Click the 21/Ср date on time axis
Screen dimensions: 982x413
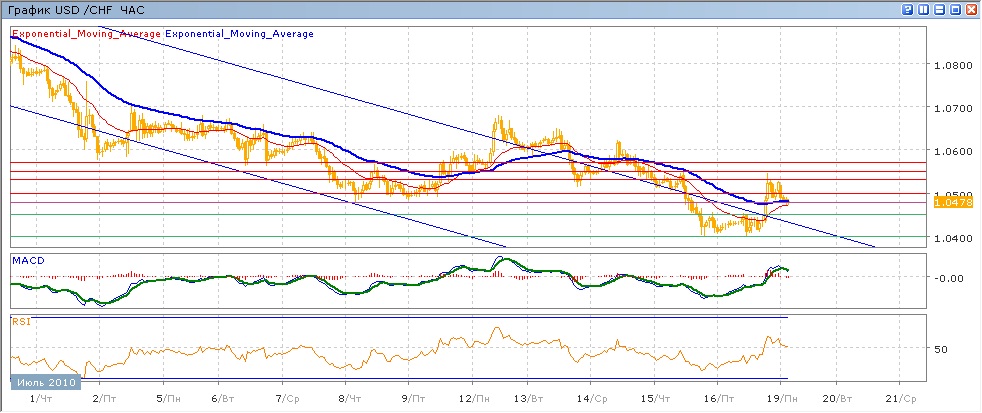click(900, 398)
